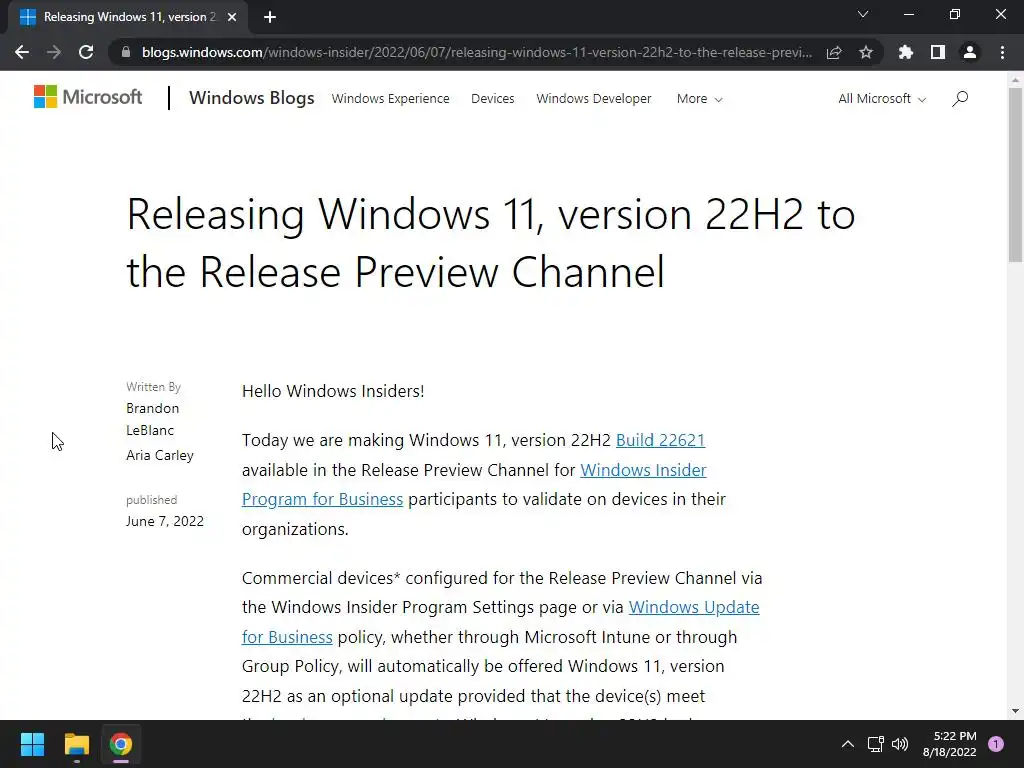Minimize the Chrome window
The width and height of the screenshot is (1024, 768).
point(908,14)
